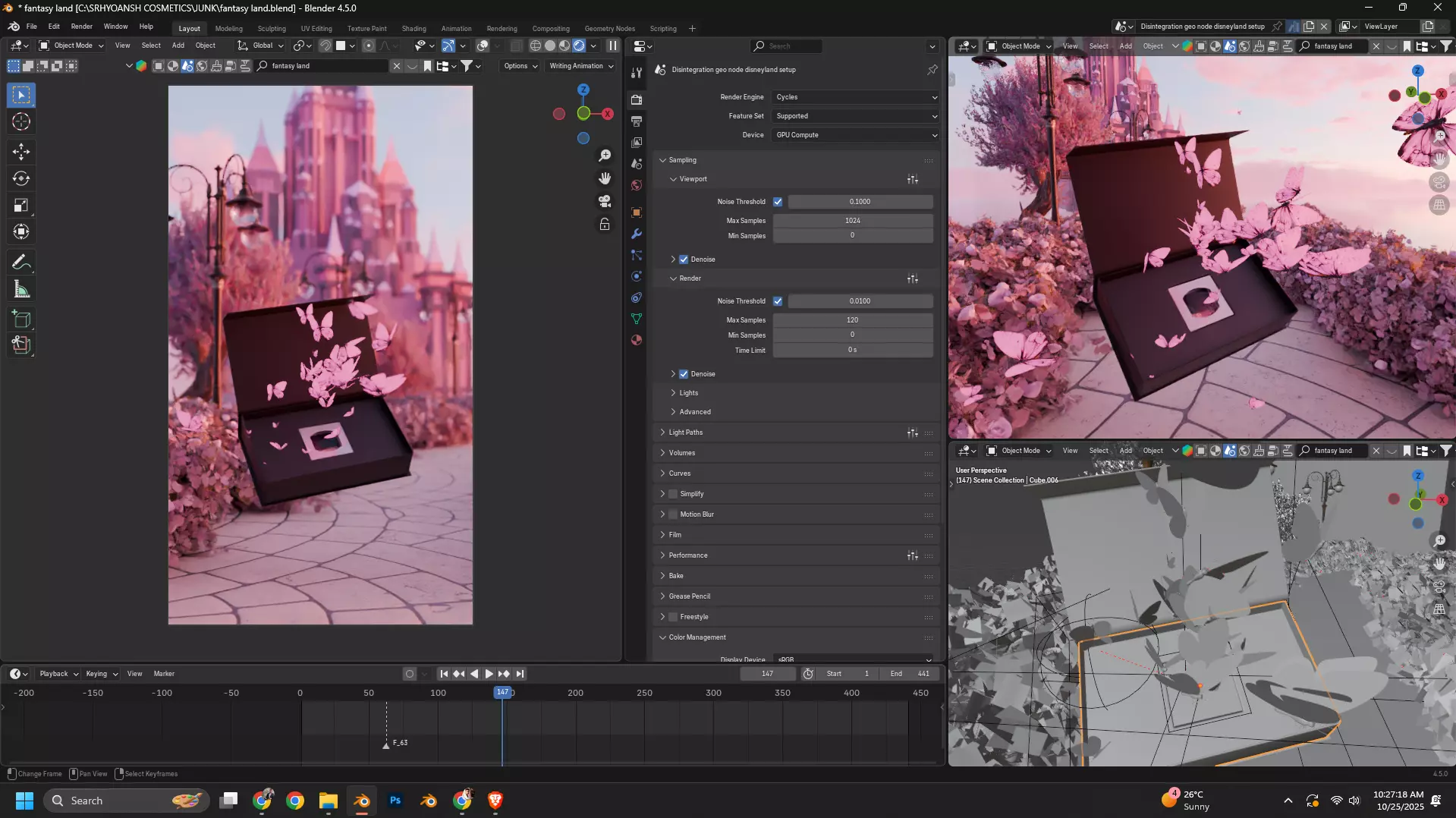Select the Rotate tool in the left toolbar
This screenshot has width=1456, height=818.
(x=21, y=179)
